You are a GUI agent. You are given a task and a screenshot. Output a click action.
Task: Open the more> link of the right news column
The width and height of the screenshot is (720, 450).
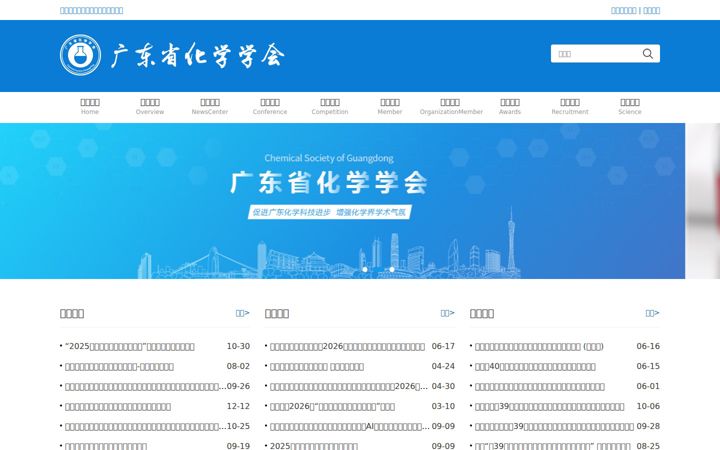coord(652,313)
